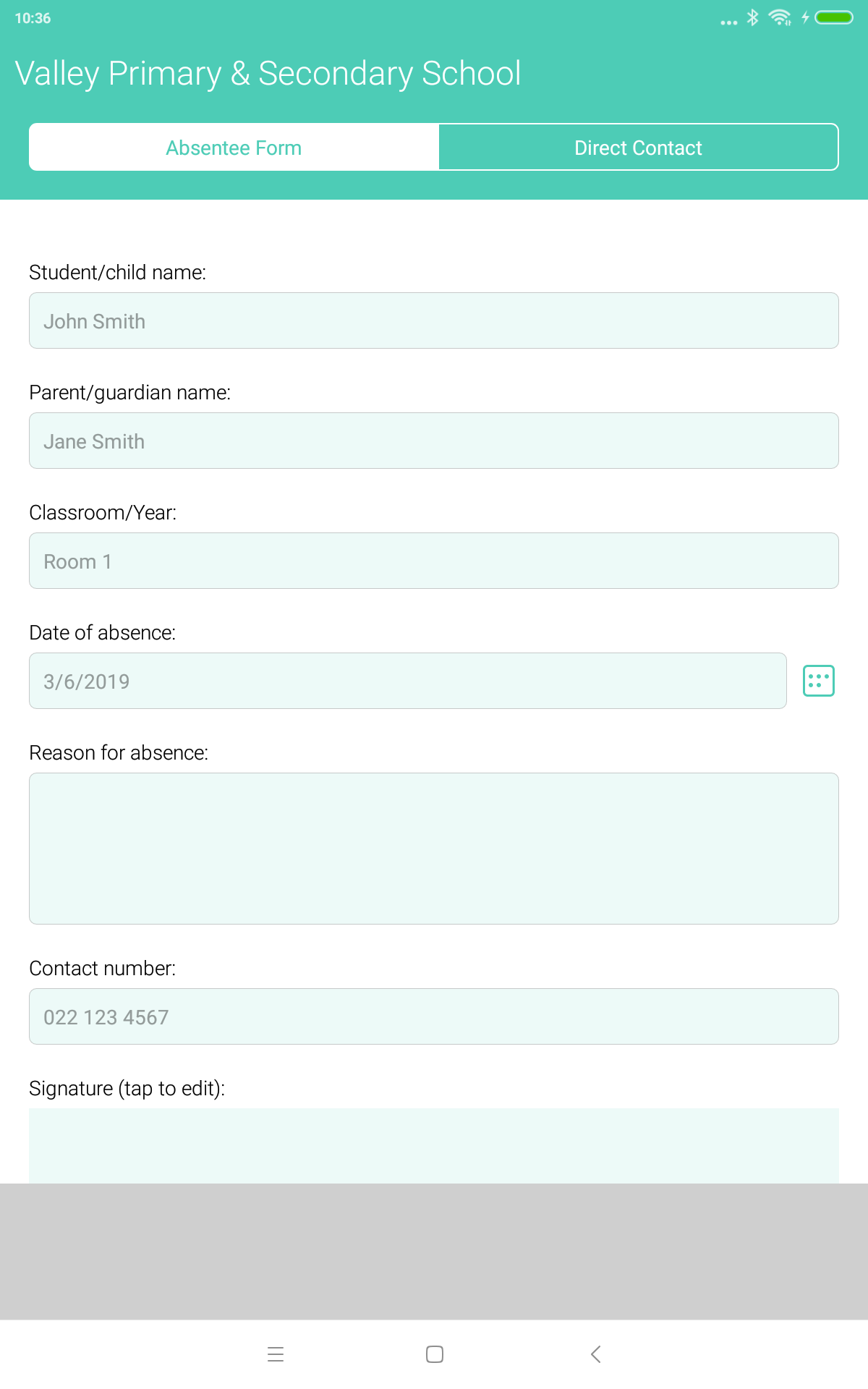Focus the Reason for absence text area

tap(434, 849)
